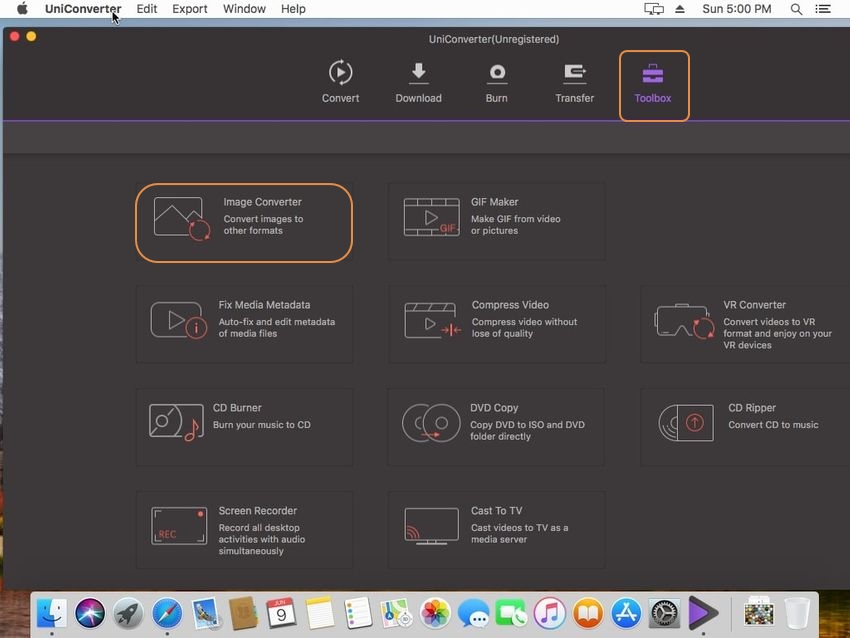Open Safari from the Dock
This screenshot has height=638, width=850.
[x=166, y=613]
